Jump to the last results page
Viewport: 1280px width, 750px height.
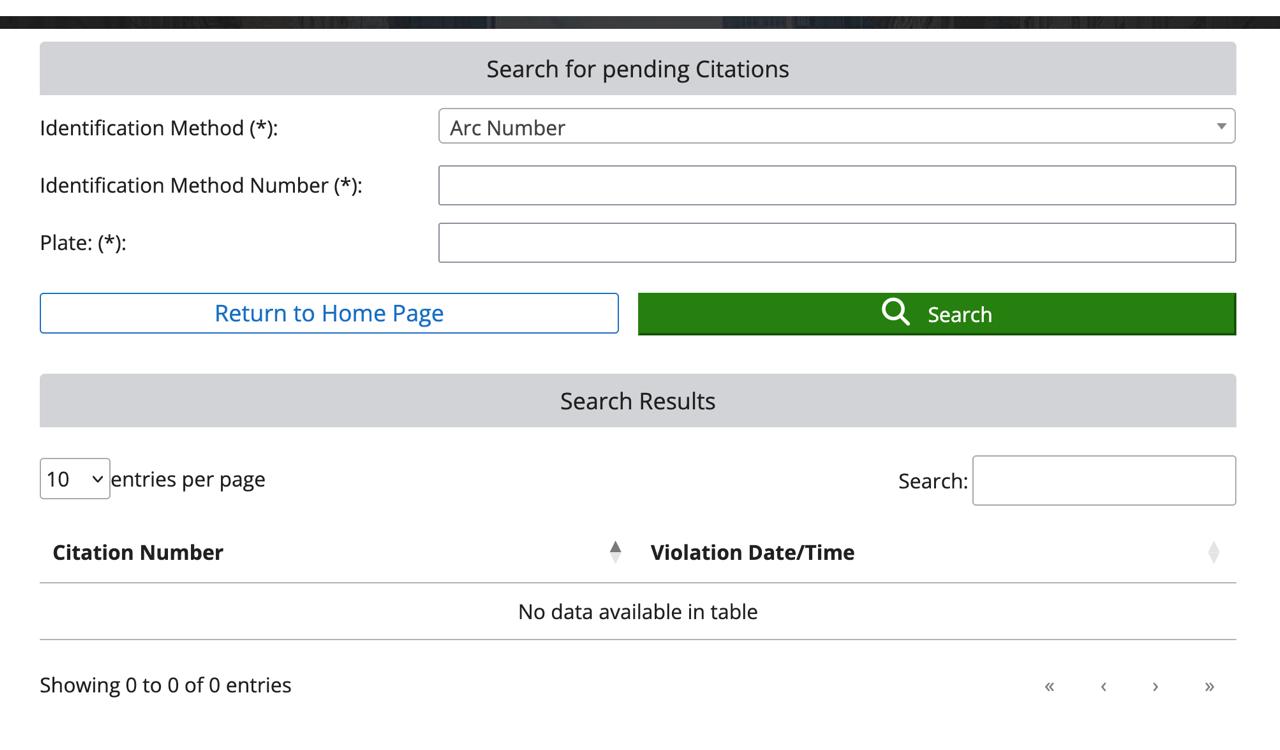tap(1209, 686)
